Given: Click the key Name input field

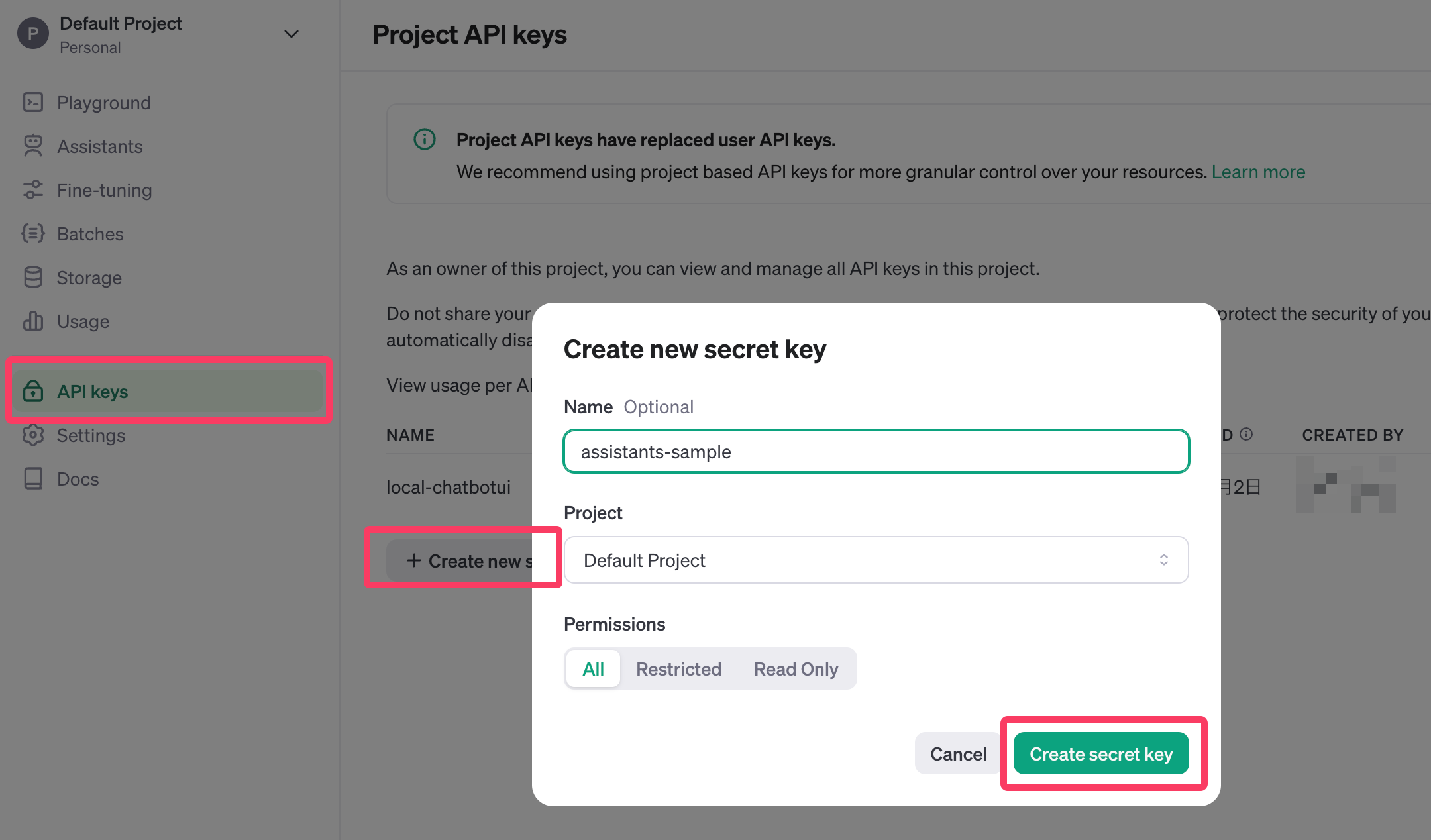Looking at the screenshot, I should (x=876, y=452).
